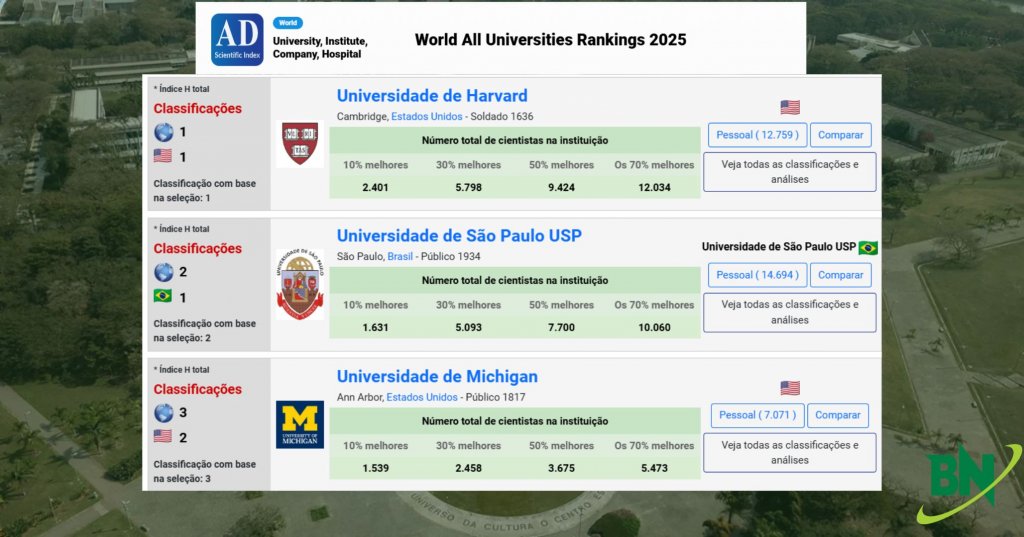Open Universidade de São Paulo USP link
This screenshot has height=537, width=1024.
pyautogui.click(x=459, y=236)
